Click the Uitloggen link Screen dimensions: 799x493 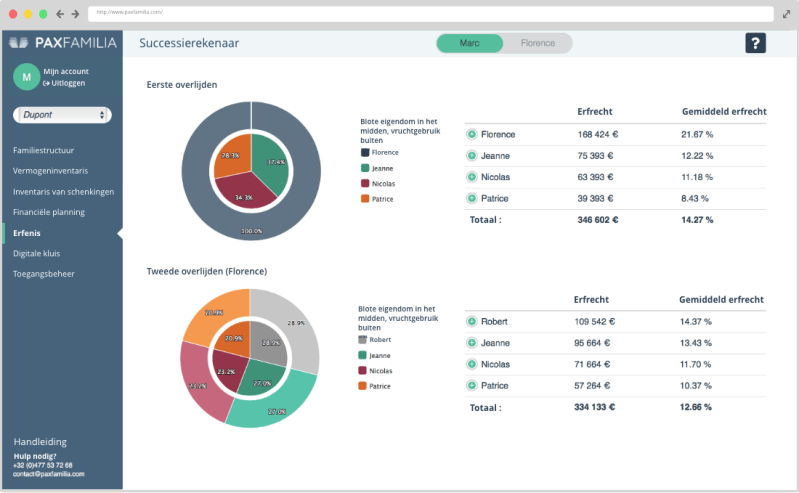(x=67, y=83)
